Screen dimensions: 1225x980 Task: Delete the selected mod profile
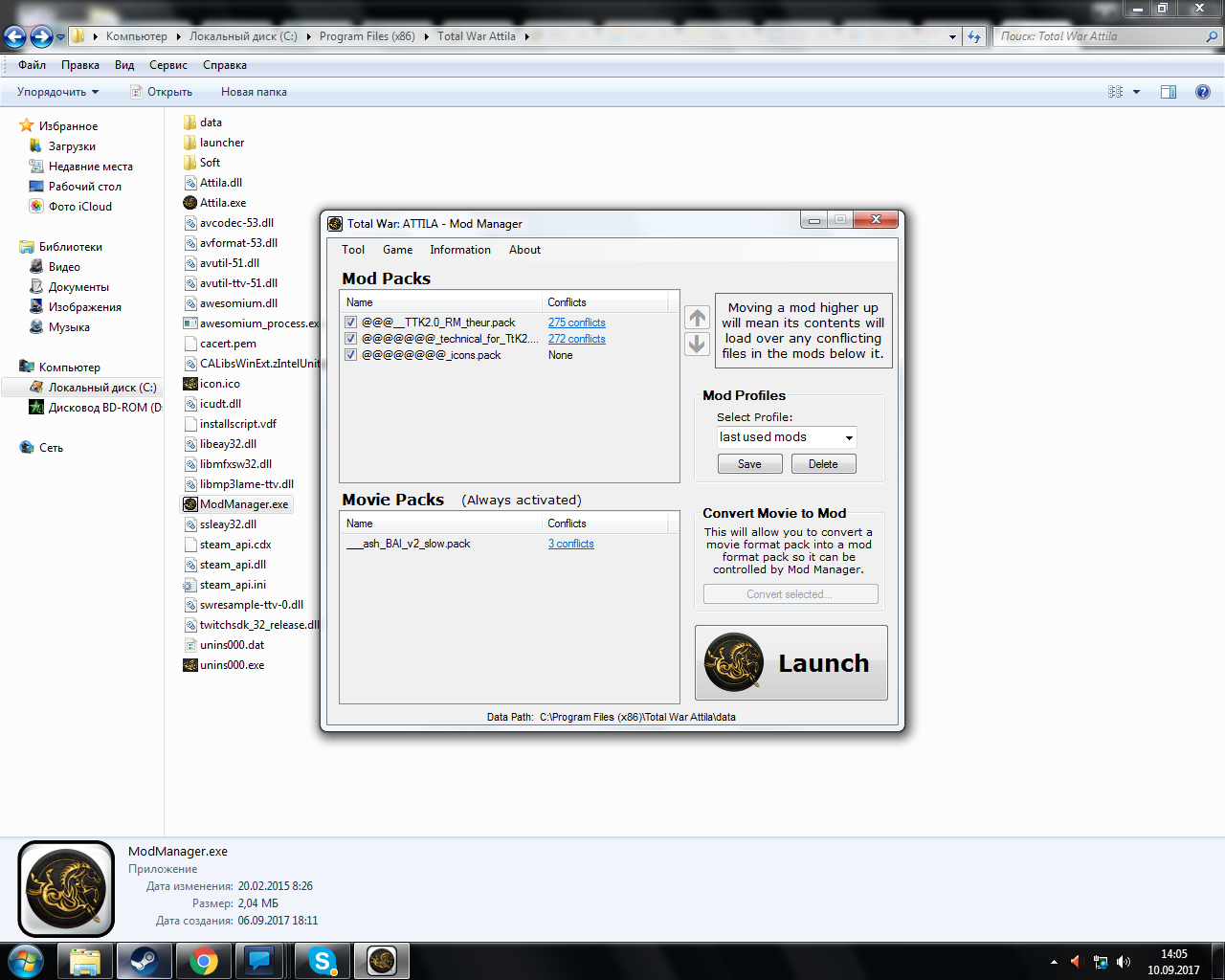coord(823,464)
